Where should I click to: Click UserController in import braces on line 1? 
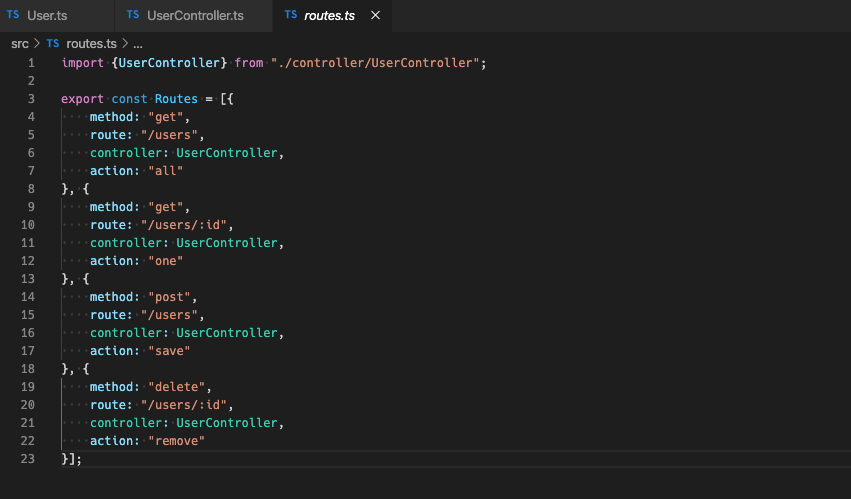pyautogui.click(x=169, y=63)
